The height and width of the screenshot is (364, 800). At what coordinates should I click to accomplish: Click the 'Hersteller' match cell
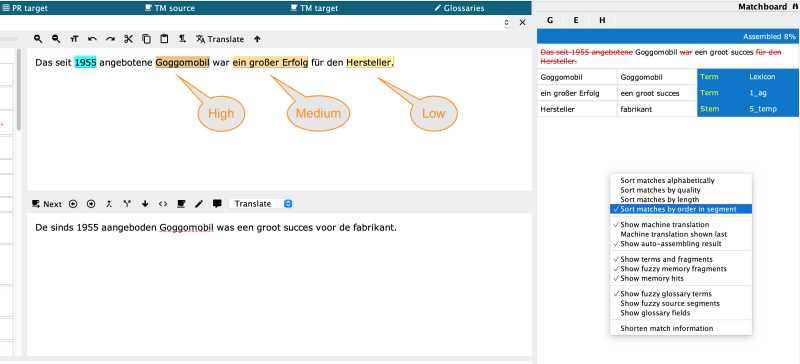577,109
